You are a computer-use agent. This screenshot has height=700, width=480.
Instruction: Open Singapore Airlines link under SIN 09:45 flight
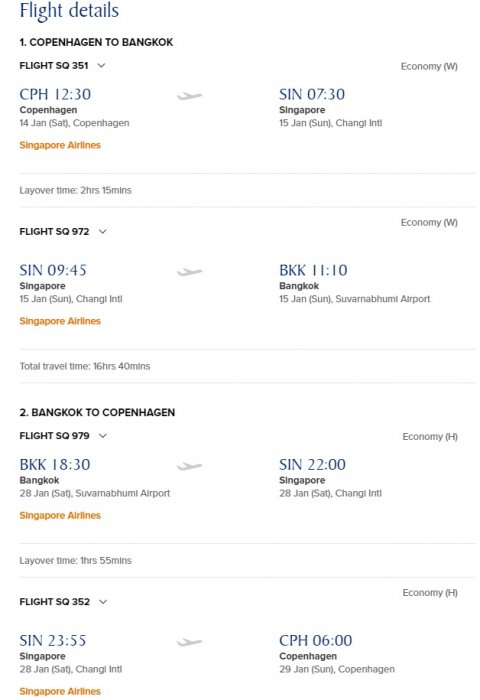tap(60, 321)
